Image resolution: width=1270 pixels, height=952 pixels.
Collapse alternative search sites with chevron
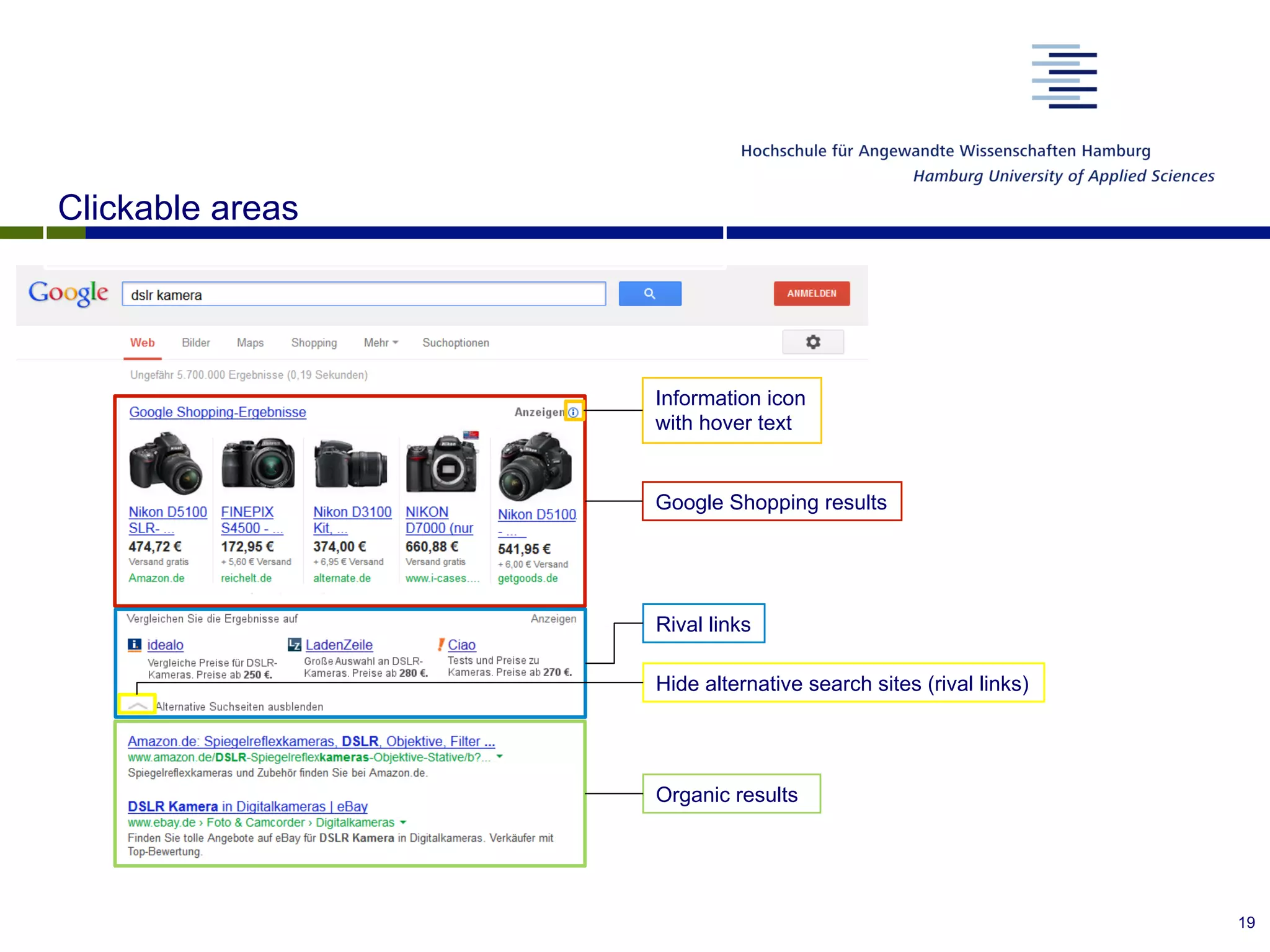(x=137, y=705)
